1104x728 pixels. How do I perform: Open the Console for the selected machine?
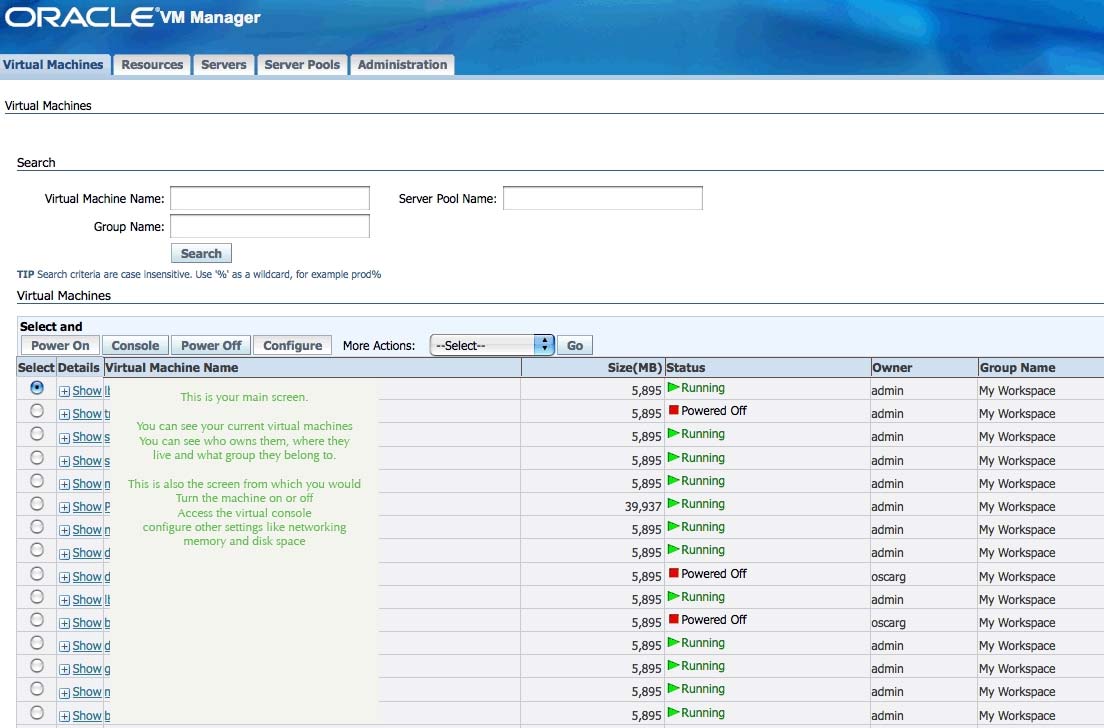[x=135, y=346]
